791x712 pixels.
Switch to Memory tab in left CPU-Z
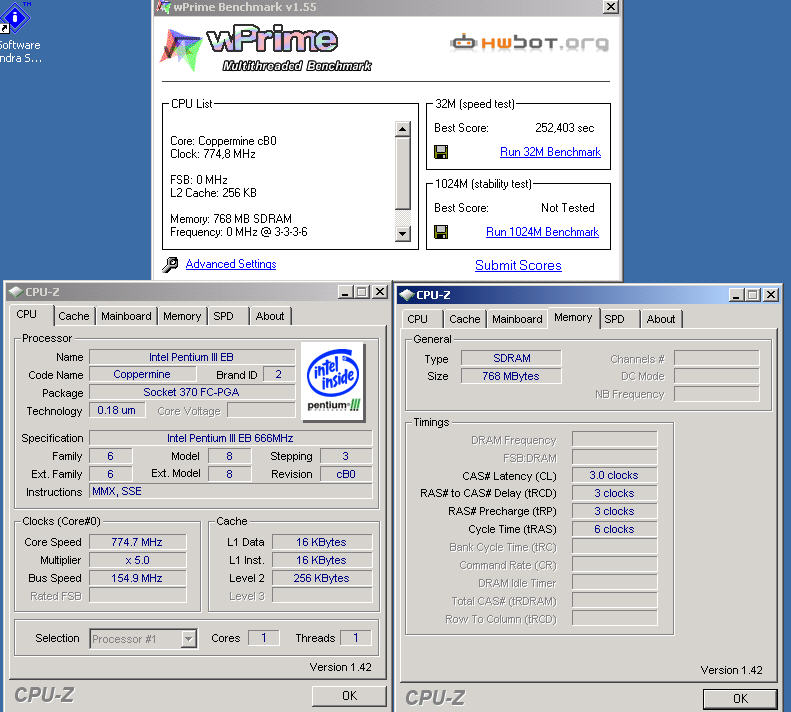(182, 316)
